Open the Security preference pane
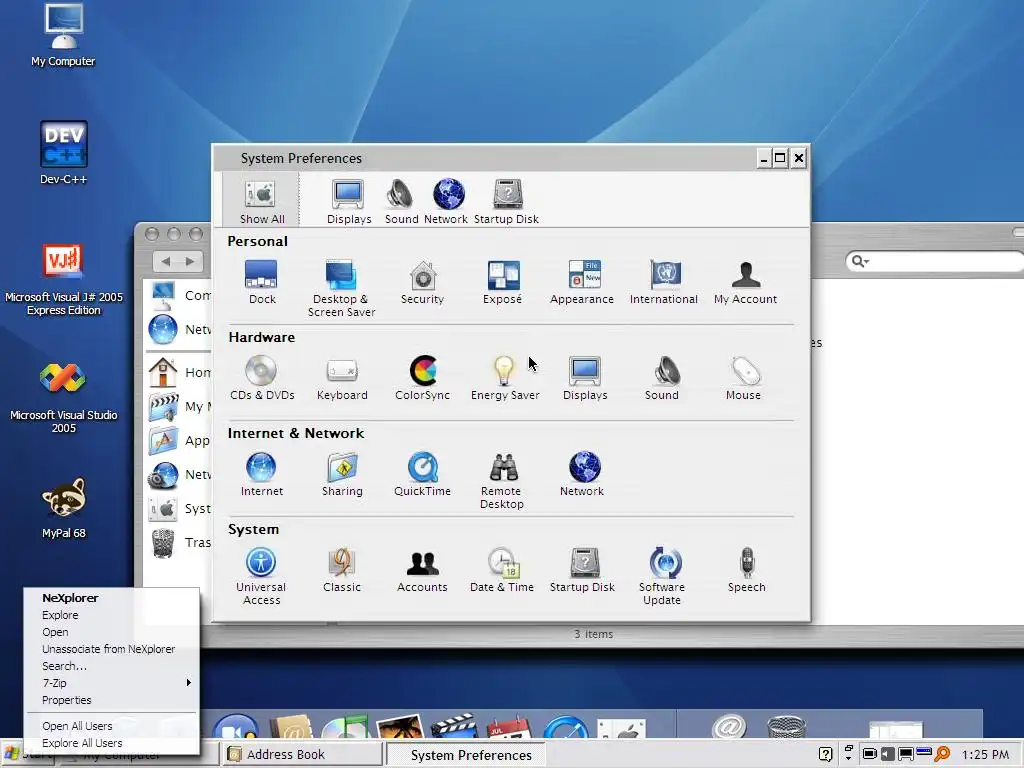This screenshot has height=768, width=1024. pyautogui.click(x=423, y=281)
